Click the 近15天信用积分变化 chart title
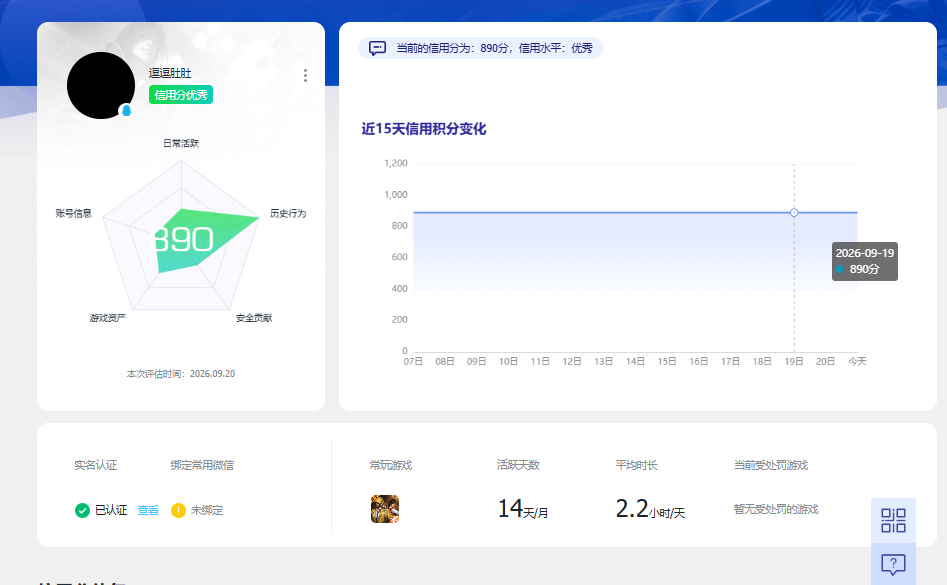The image size is (947, 585). (x=424, y=129)
